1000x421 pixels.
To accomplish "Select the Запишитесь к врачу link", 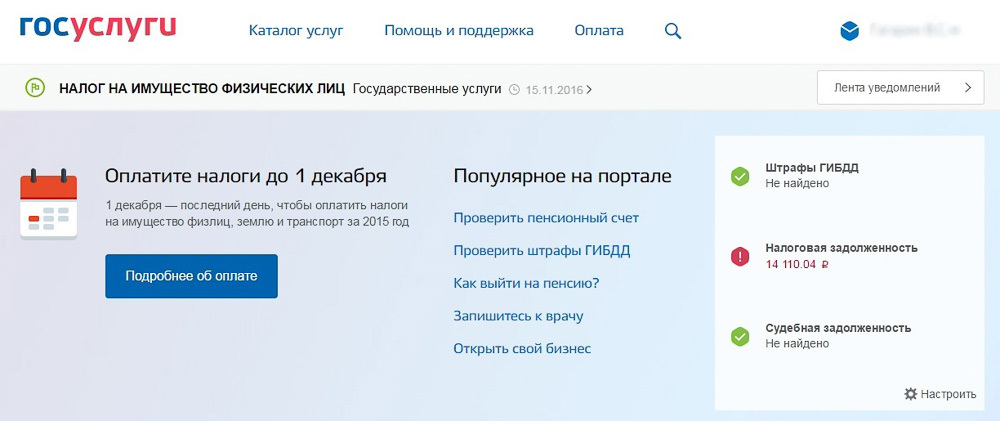I will (518, 316).
